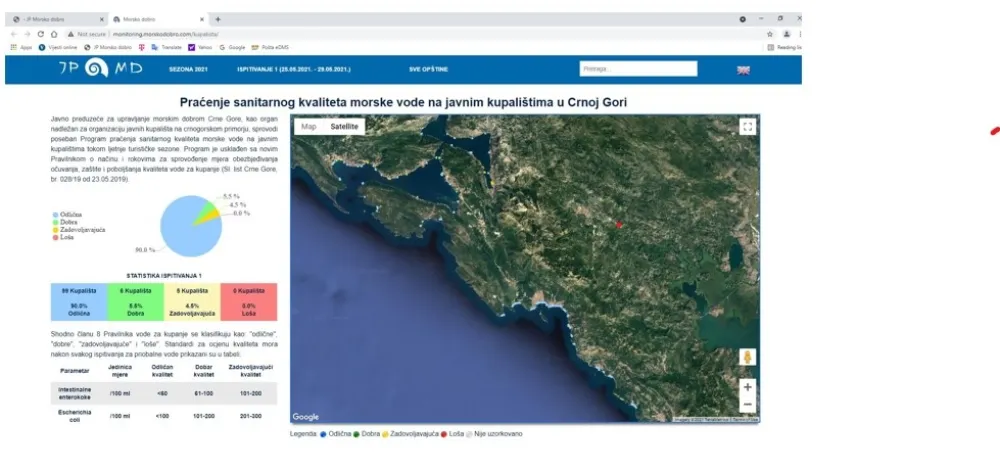Viewport: 1000px width, 470px height.
Task: Open the Google bookmark
Action: click(x=232, y=47)
